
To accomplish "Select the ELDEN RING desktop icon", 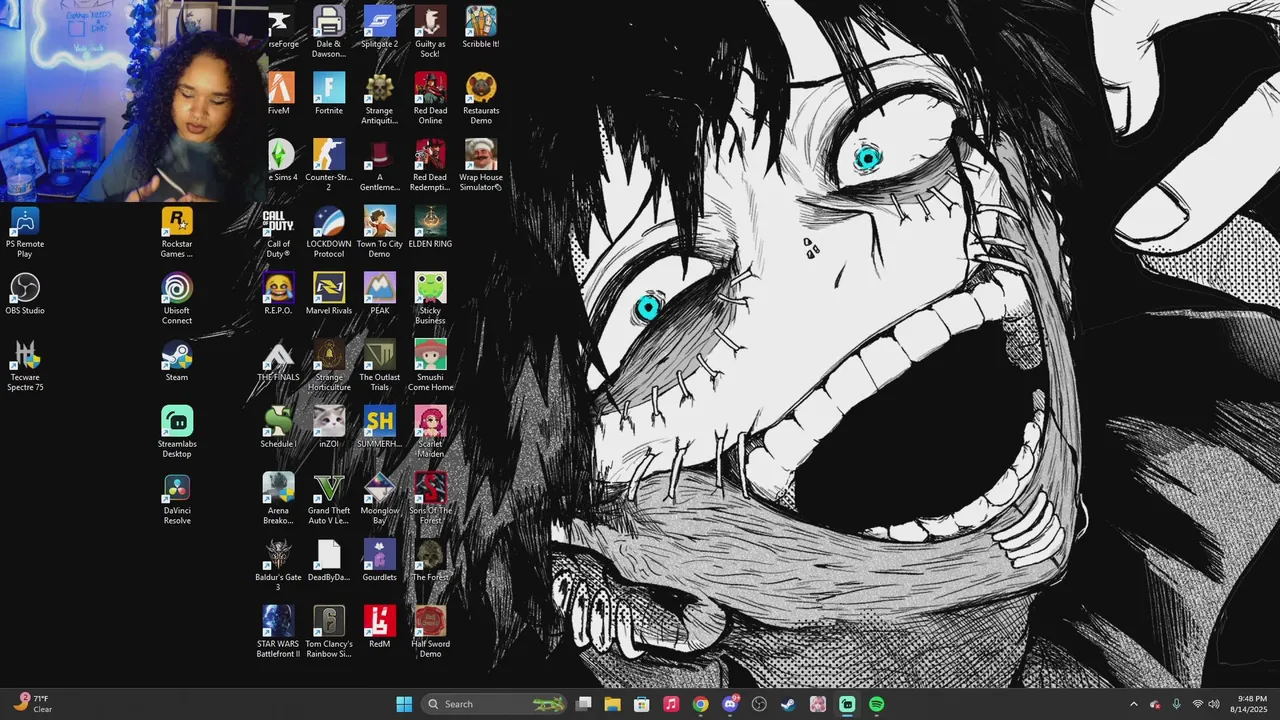I will click(430, 226).
